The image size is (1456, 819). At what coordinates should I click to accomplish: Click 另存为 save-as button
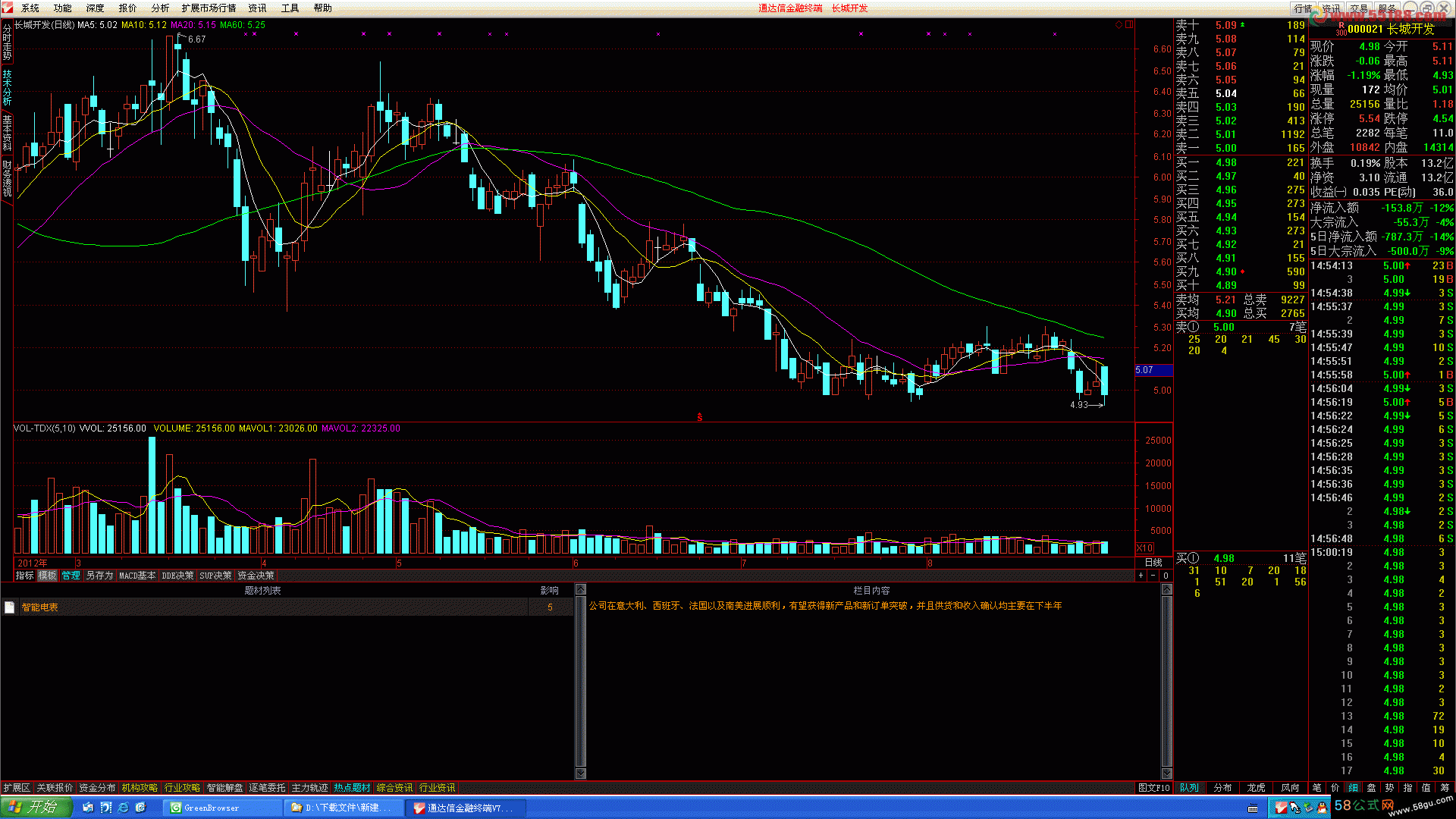point(99,576)
